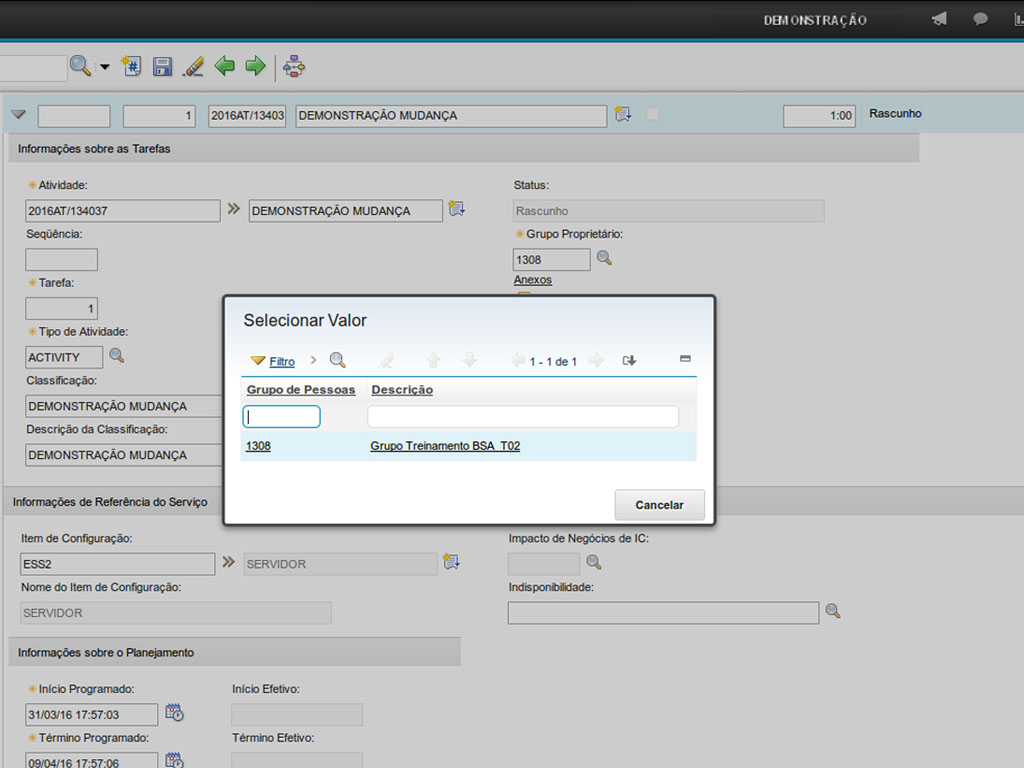1024x768 pixels.
Task: Open the bulletin board megaphone icon
Action: click(x=939, y=19)
